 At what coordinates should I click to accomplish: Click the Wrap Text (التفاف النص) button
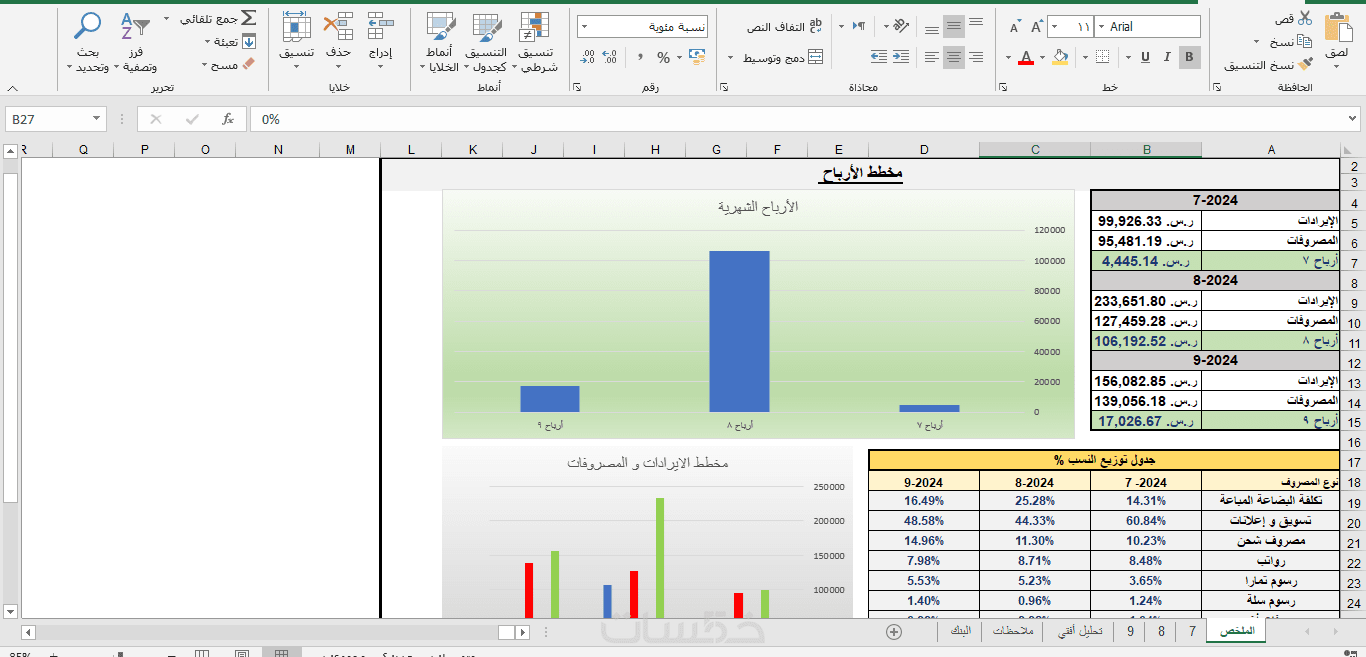point(785,27)
